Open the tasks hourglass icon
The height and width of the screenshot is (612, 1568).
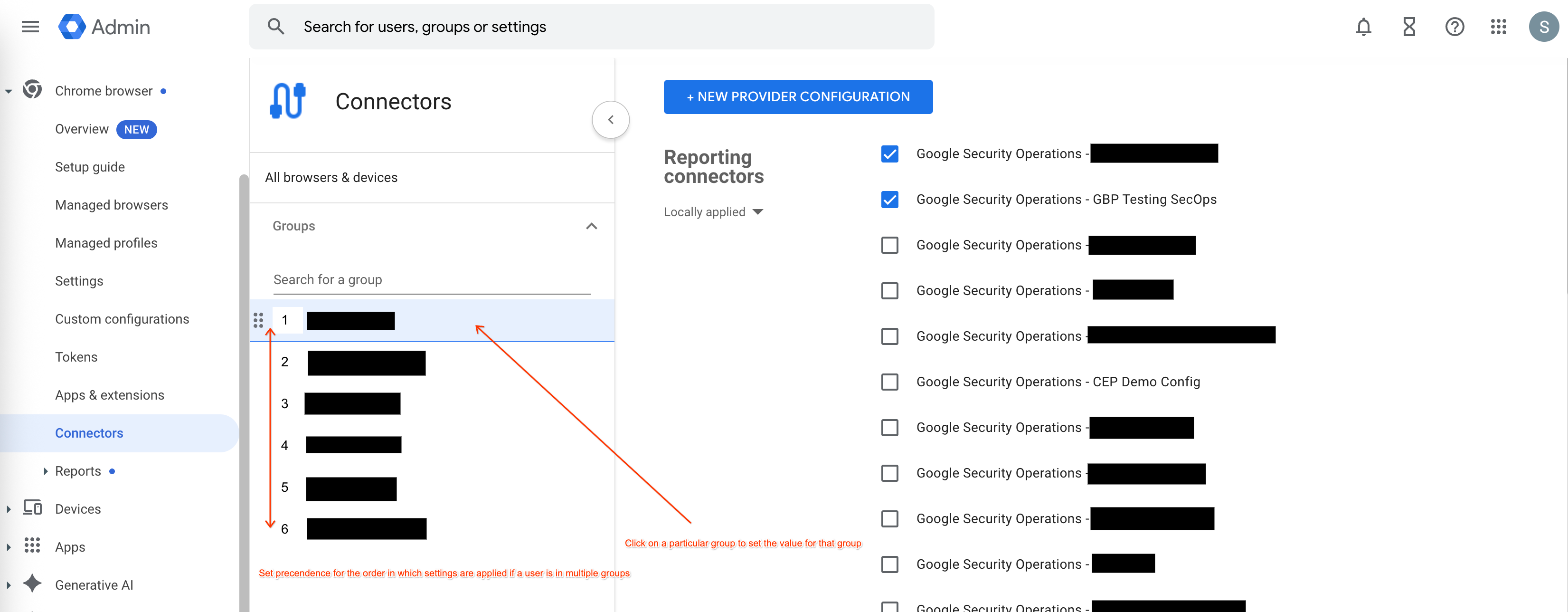1409,27
